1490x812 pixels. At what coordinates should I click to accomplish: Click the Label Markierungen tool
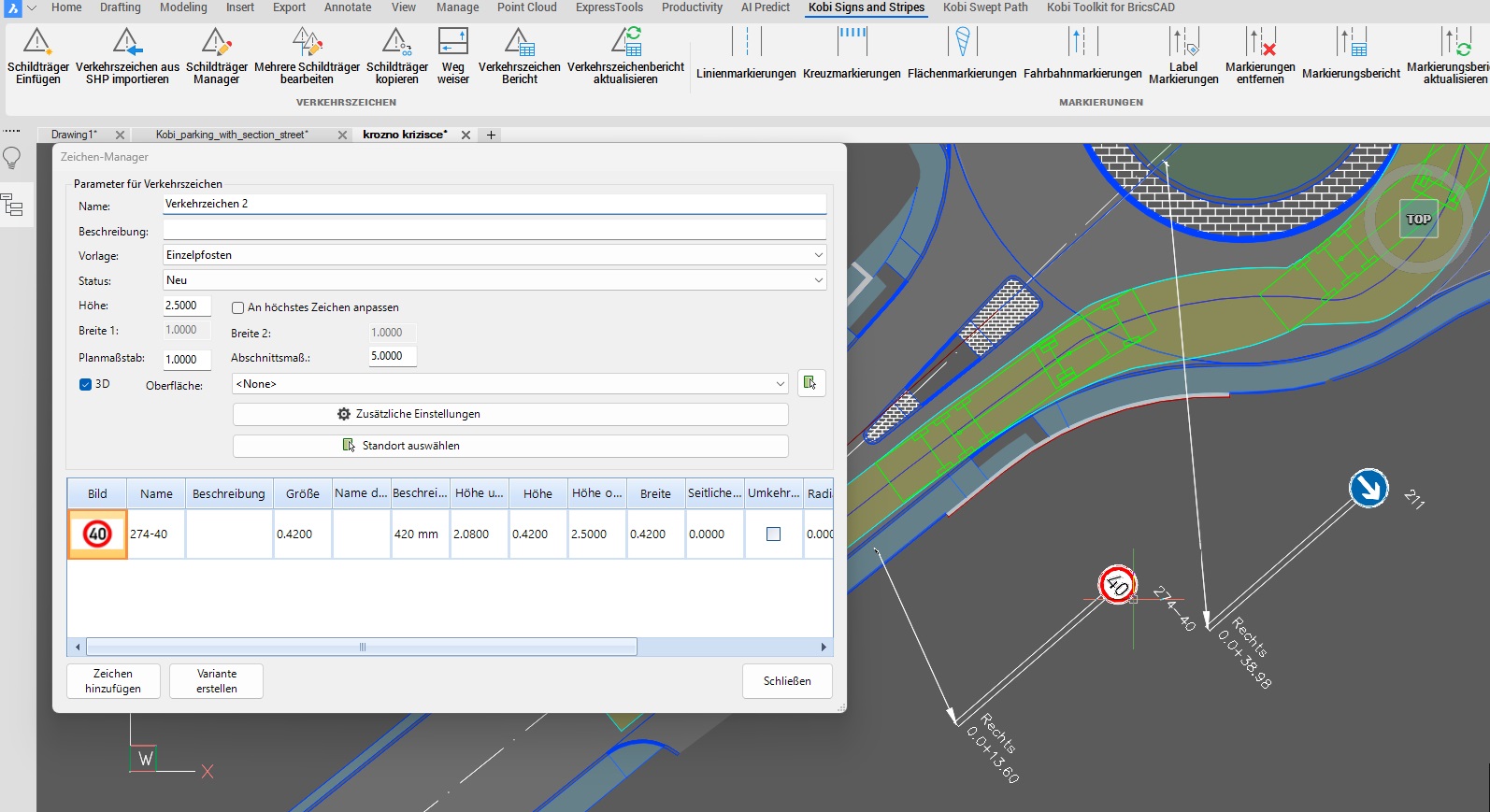tap(1183, 55)
